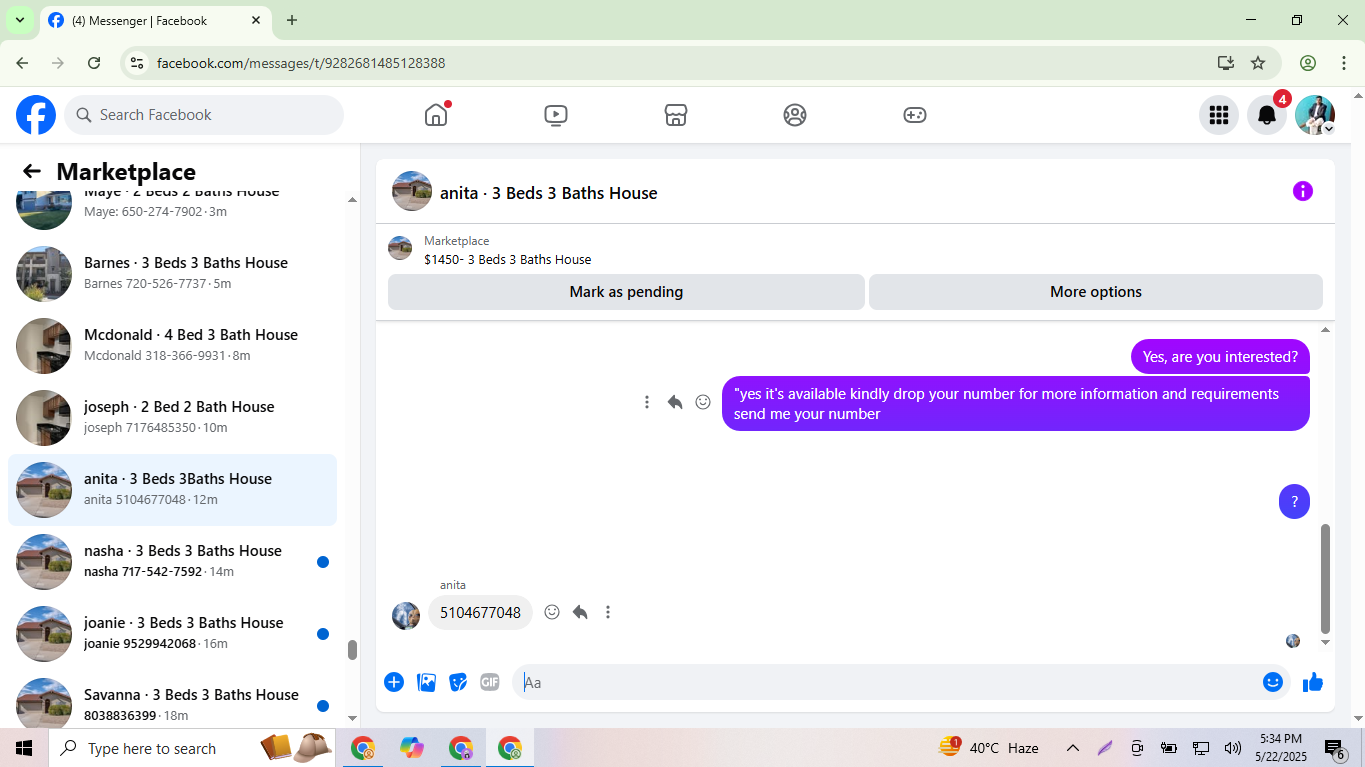Choose a GIF from the composer
This screenshot has width=1365, height=767.
(490, 682)
